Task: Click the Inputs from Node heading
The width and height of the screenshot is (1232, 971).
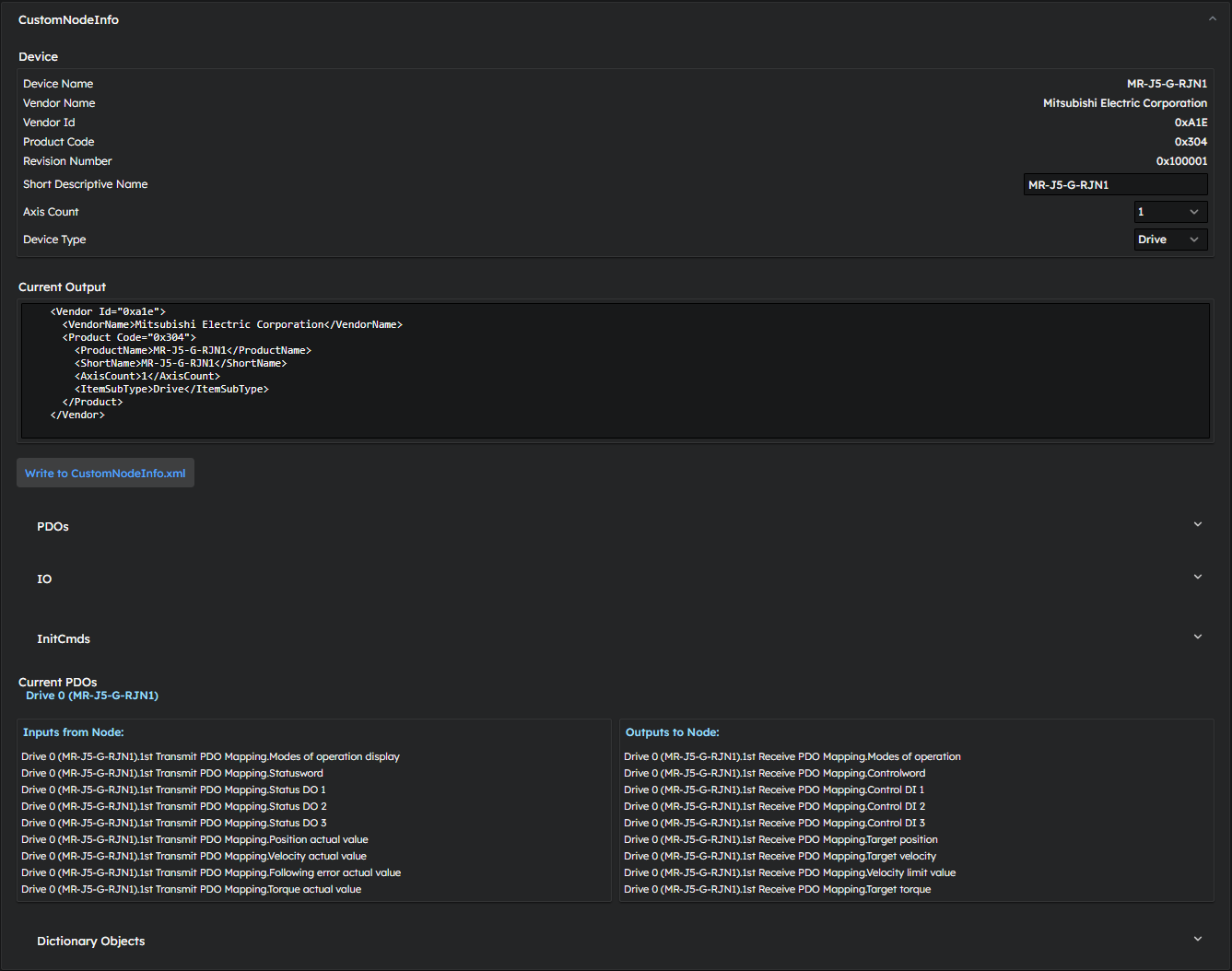Action: point(74,732)
